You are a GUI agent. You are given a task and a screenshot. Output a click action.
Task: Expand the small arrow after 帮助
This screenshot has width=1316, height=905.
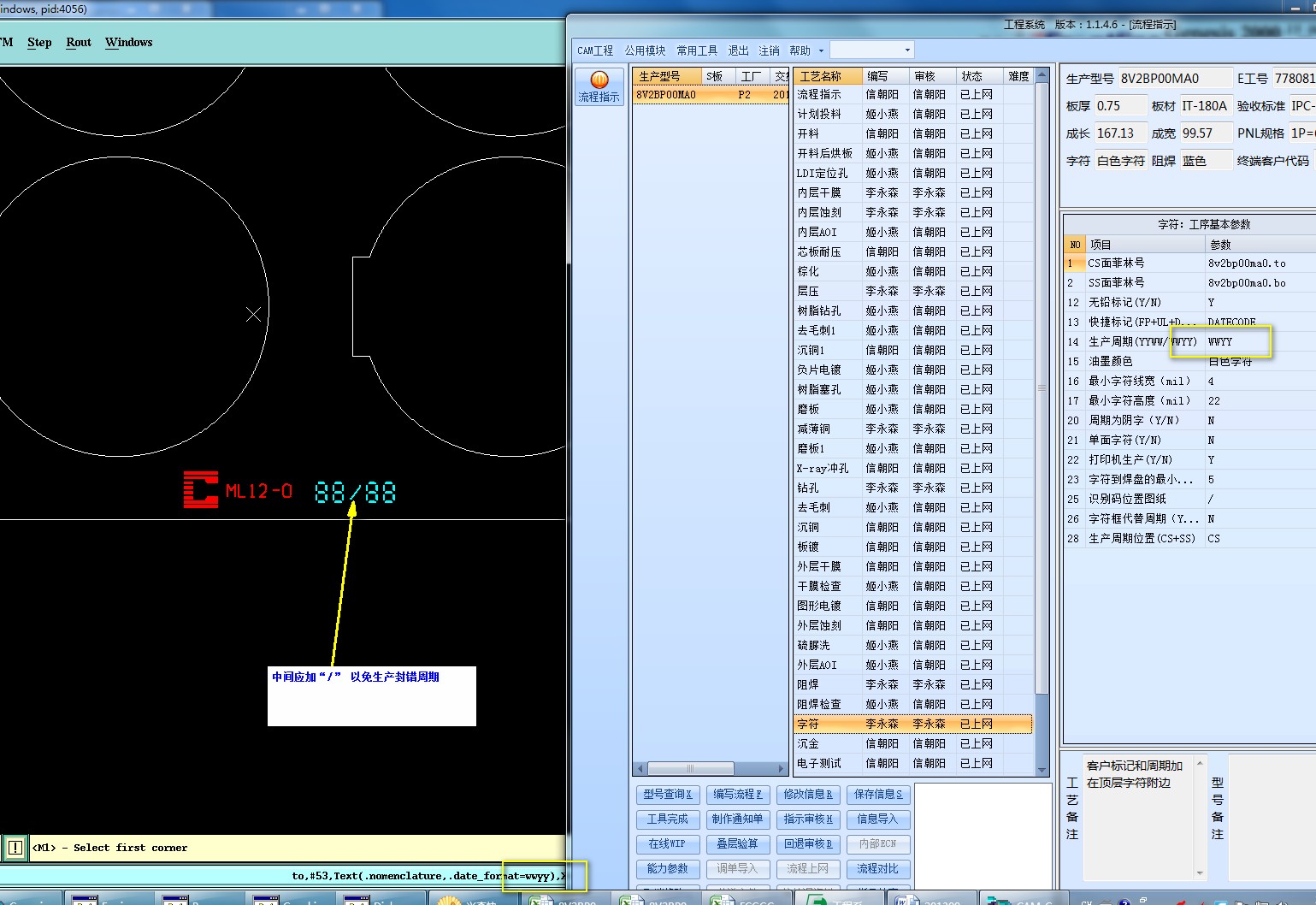point(821,51)
